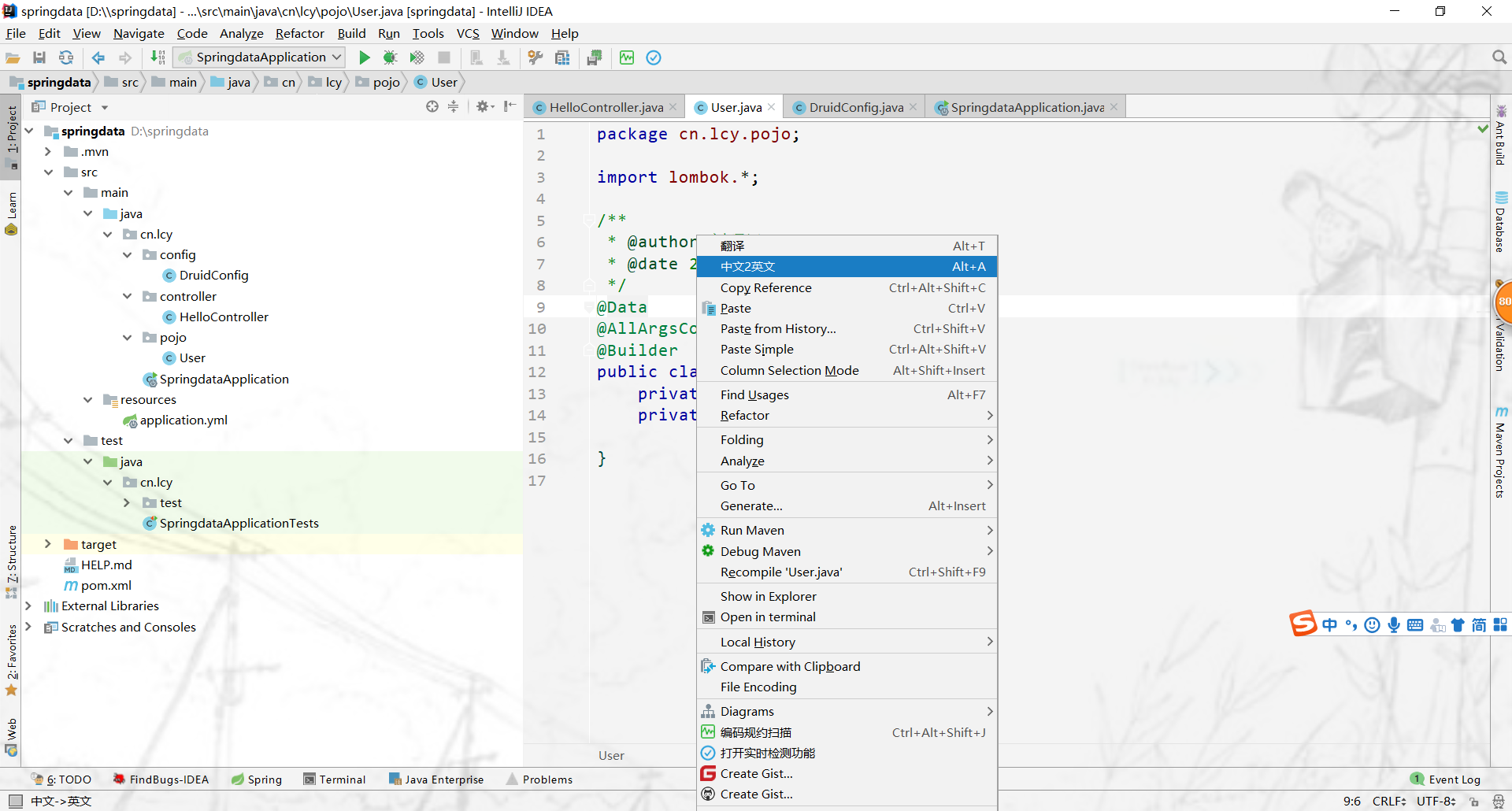Open the Terminal tool window button

(335, 780)
